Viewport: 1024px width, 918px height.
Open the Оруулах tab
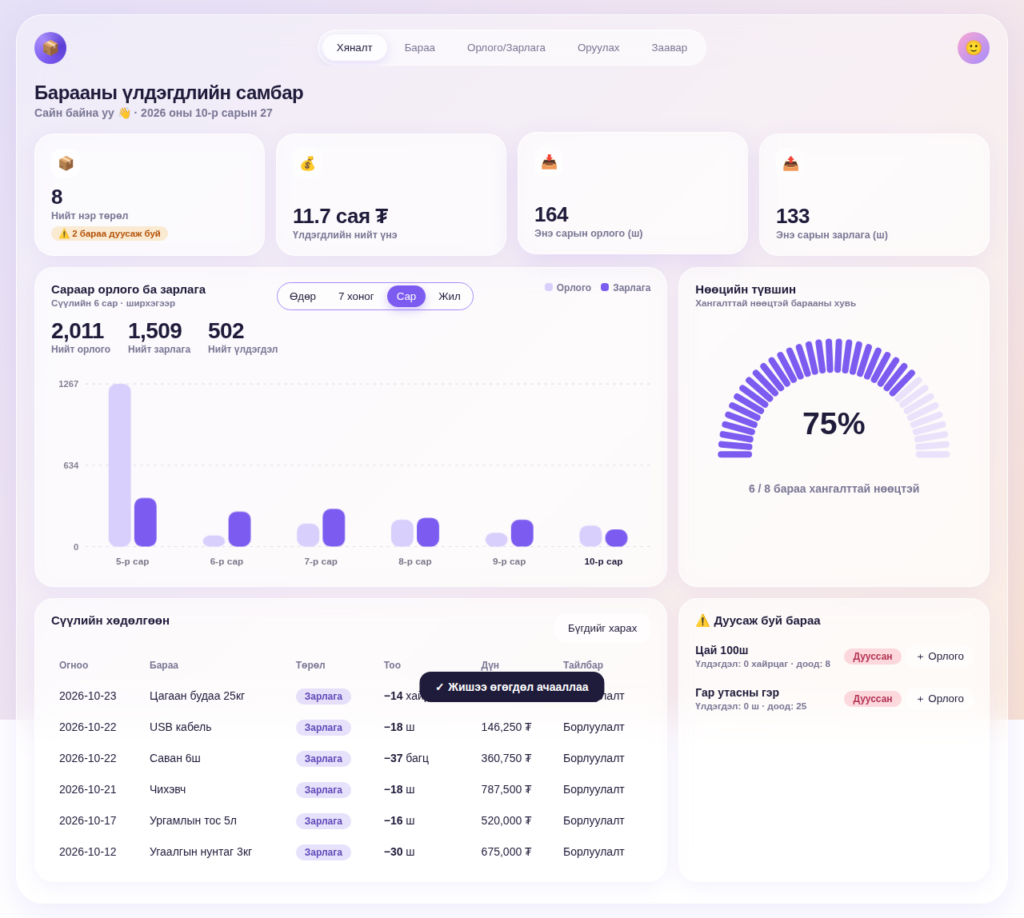point(598,48)
